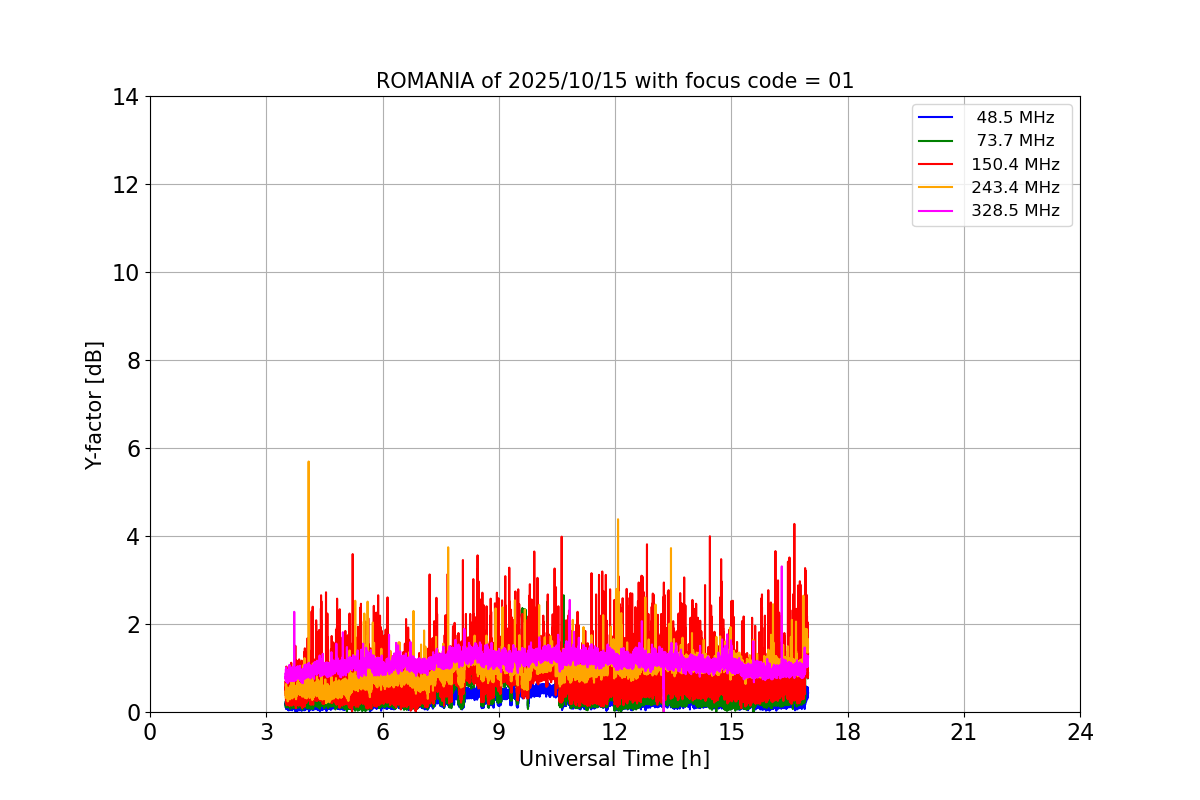Viewport: 1200px width, 800px height.
Task: Select the 328.5 MHz legend label
Action: (x=1015, y=211)
